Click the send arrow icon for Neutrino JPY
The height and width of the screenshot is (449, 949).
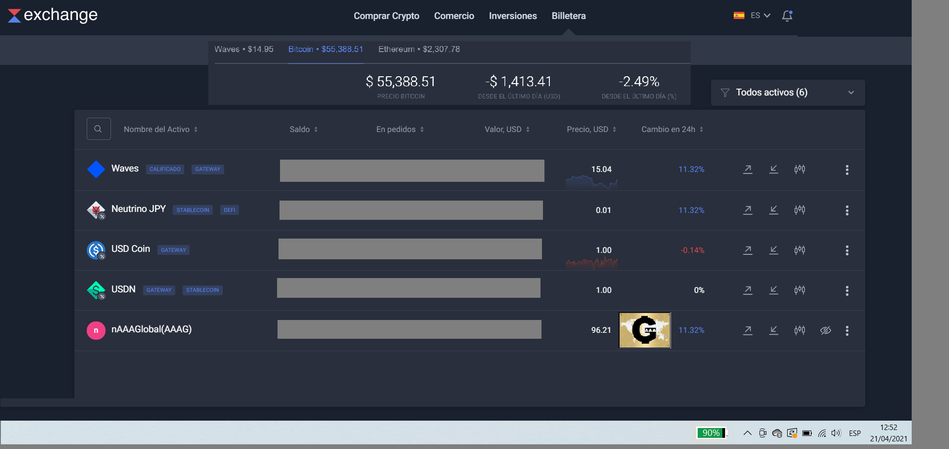click(x=747, y=210)
